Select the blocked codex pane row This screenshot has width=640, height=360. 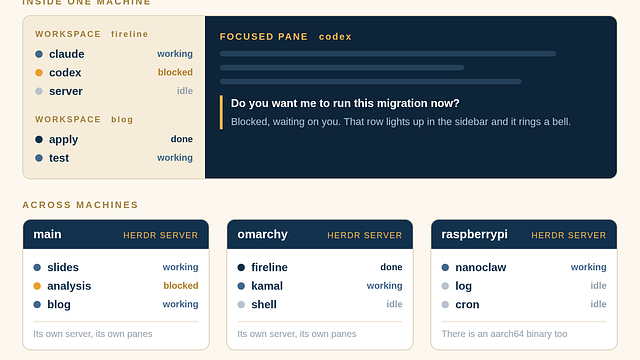click(x=114, y=73)
